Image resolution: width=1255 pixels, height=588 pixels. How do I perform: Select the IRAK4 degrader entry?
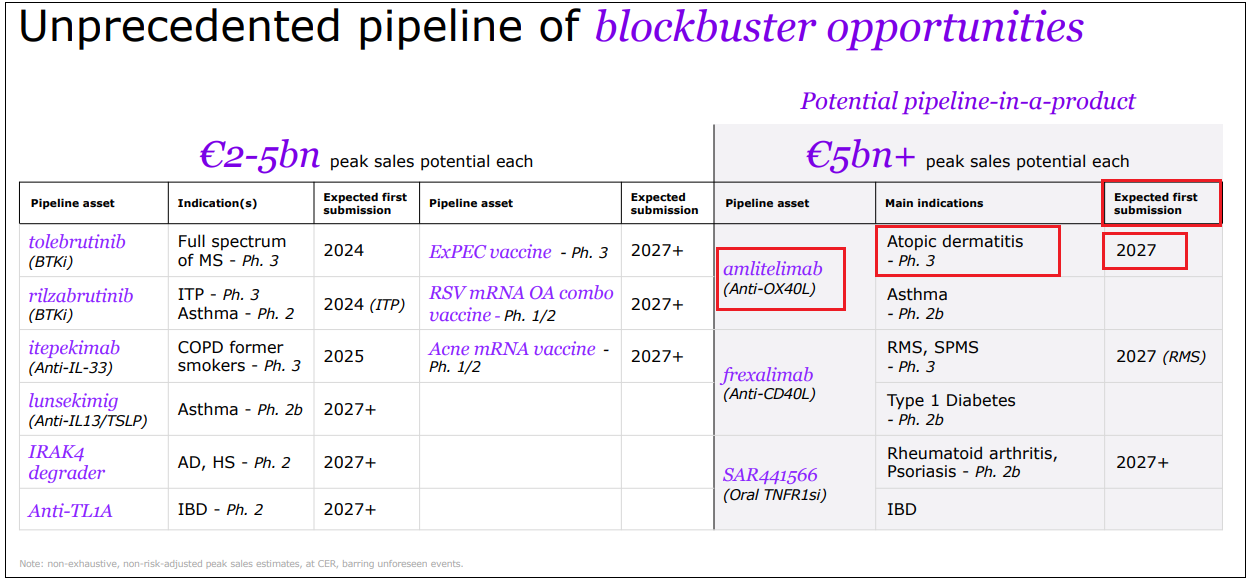pyautogui.click(x=60, y=461)
